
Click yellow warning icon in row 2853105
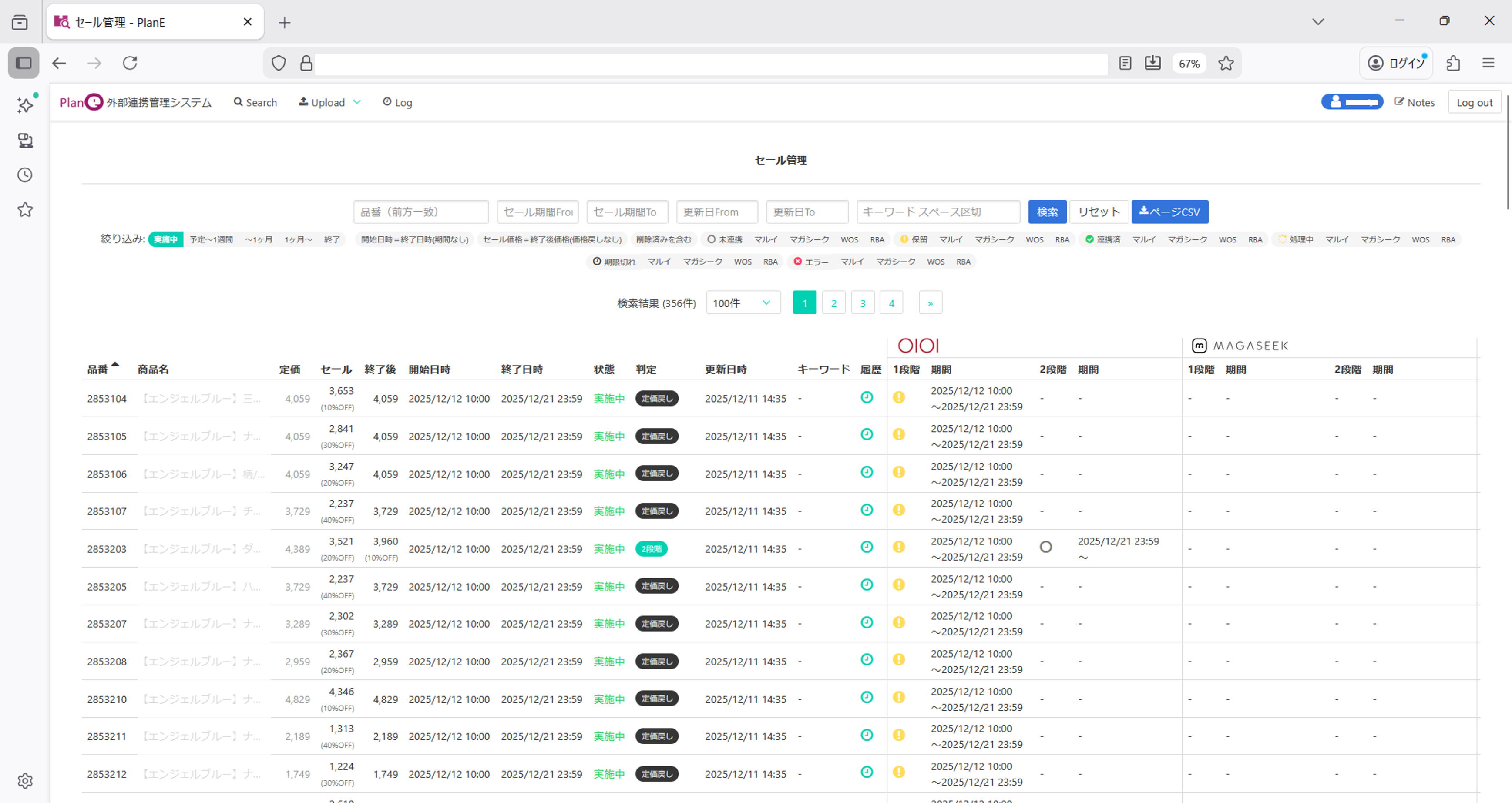pos(899,434)
